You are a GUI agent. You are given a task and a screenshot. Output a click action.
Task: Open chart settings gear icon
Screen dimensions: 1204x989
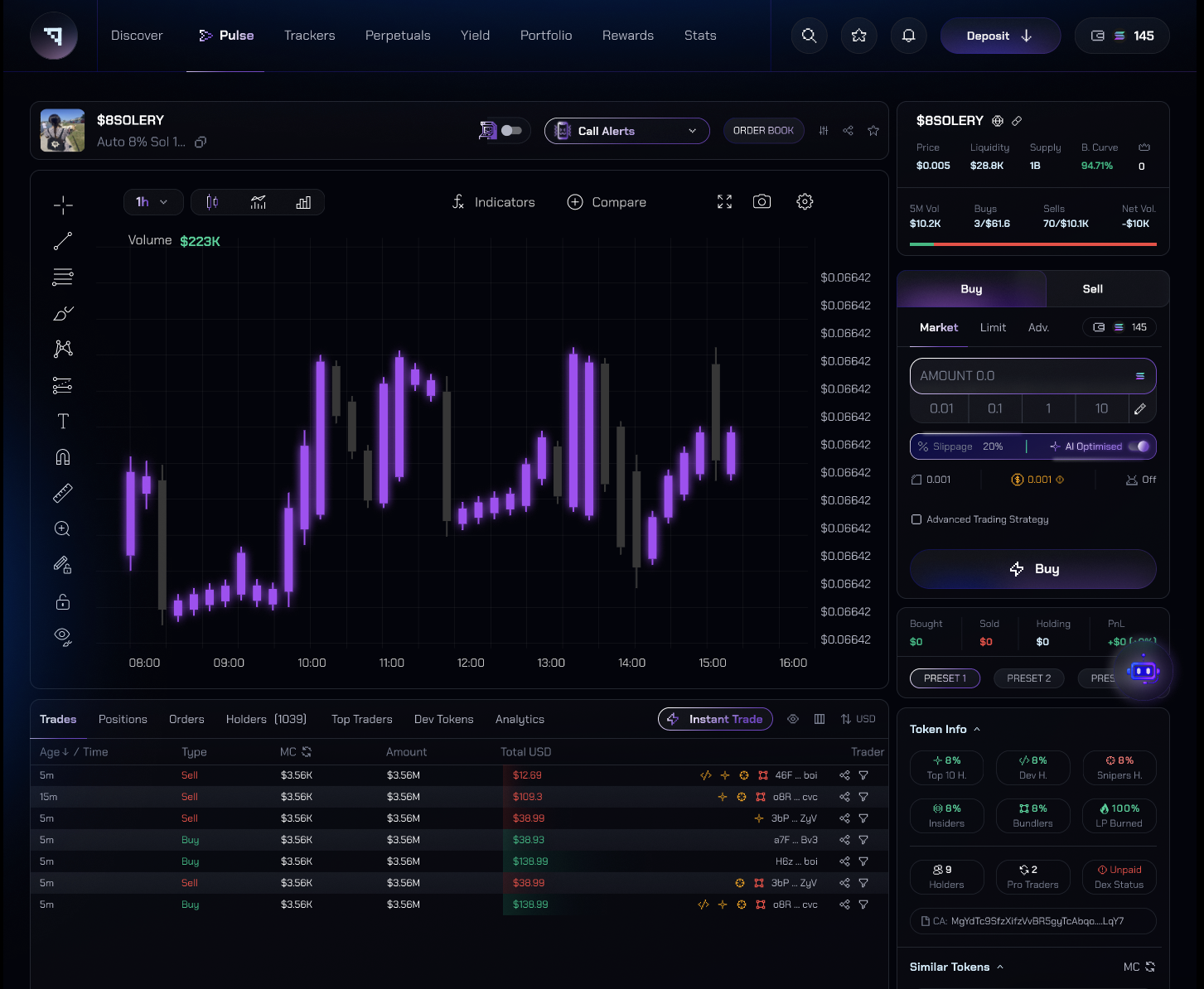click(x=805, y=202)
